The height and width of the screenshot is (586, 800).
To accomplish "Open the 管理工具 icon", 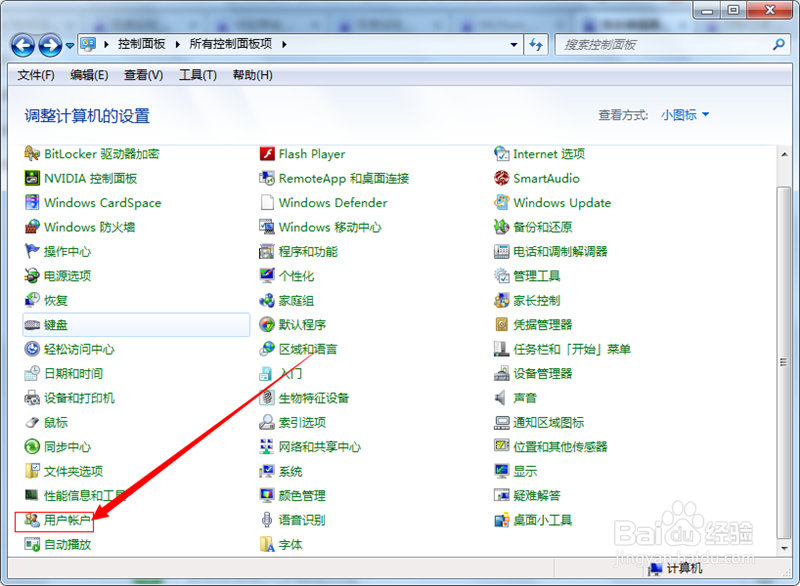I will coord(502,276).
